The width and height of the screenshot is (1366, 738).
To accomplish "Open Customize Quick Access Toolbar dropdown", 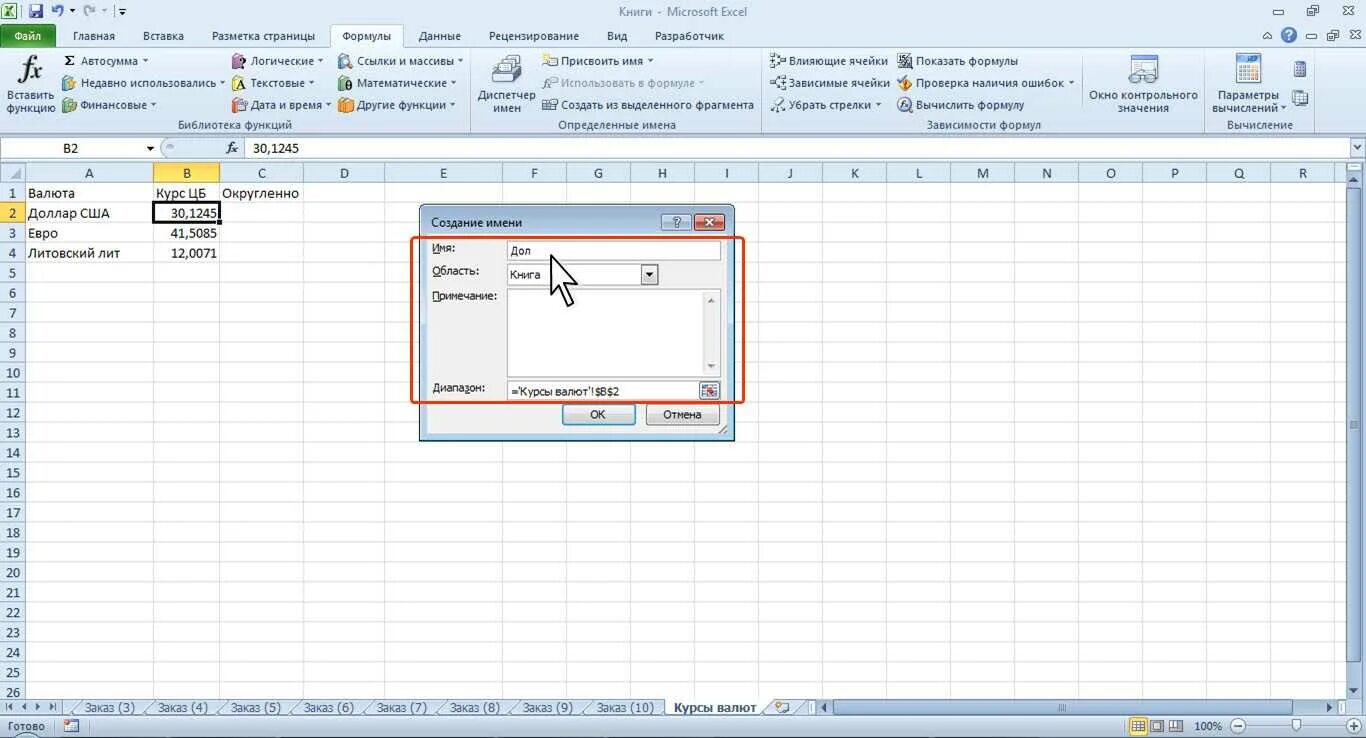I will point(122,12).
